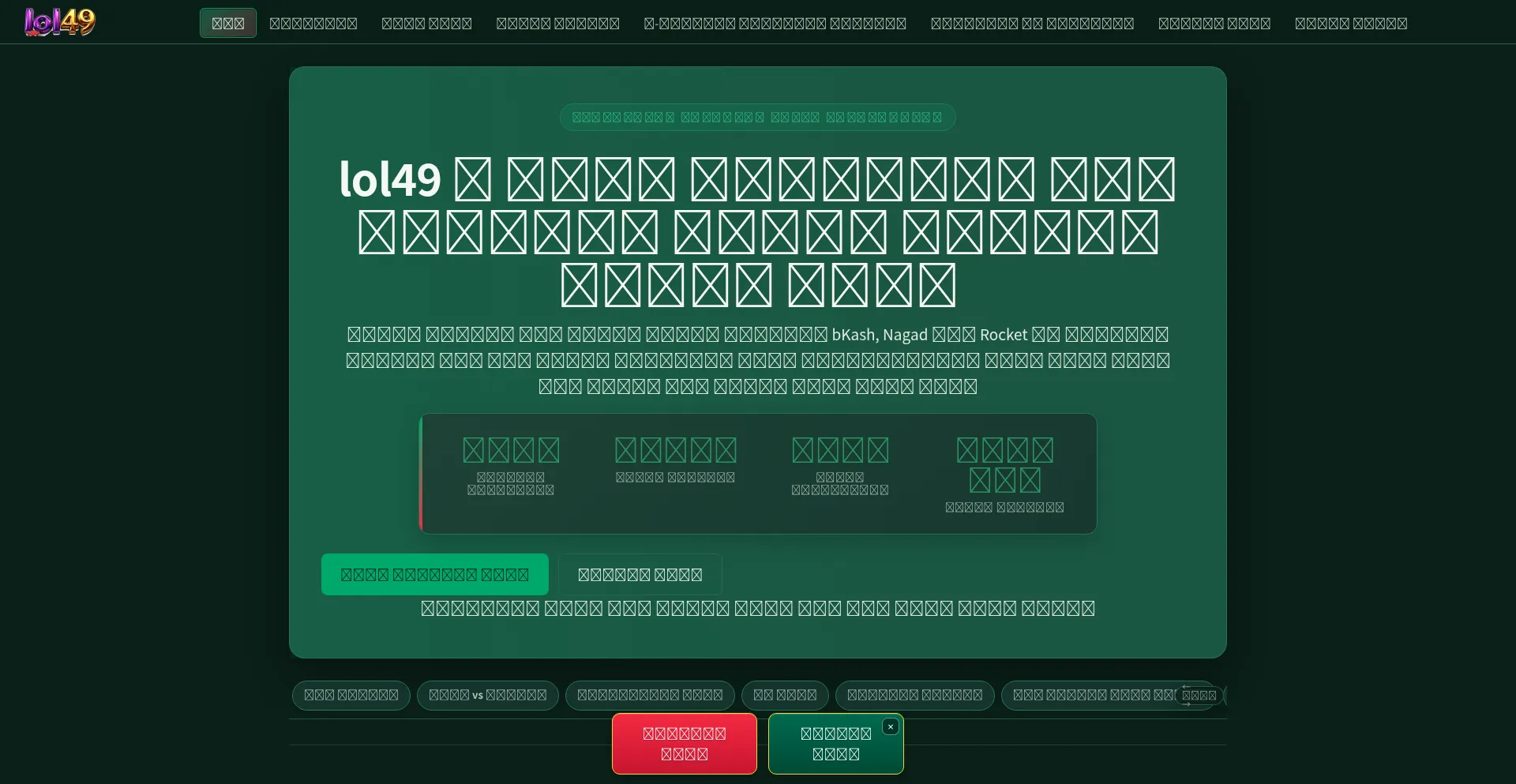Select the chip containing "vs"
The image size is (1516, 784).
click(488, 695)
